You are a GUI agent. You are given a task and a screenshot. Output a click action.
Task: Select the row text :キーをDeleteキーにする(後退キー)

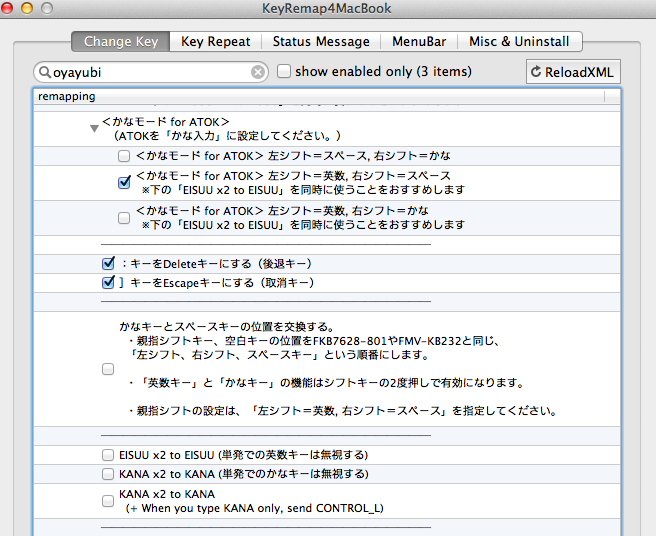click(x=216, y=264)
